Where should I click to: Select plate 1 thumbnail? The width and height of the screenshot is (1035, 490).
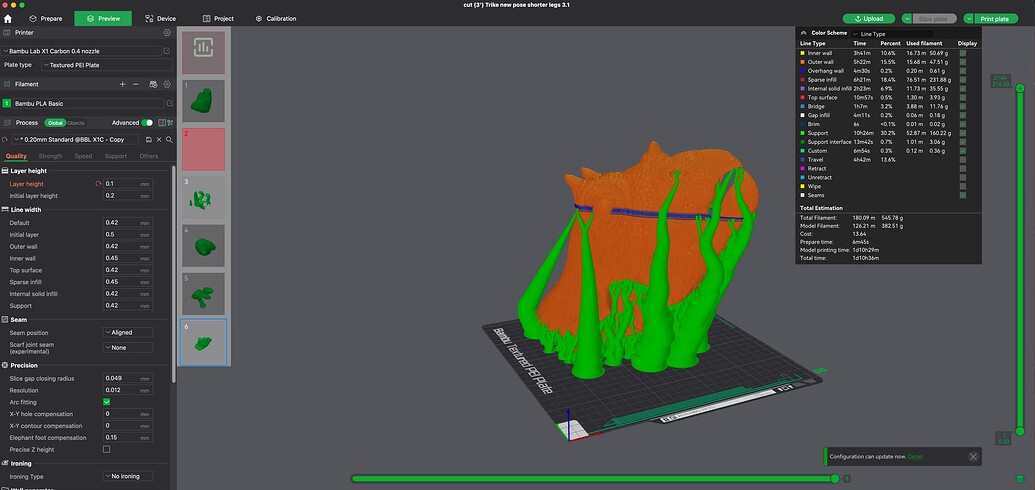pyautogui.click(x=203, y=101)
